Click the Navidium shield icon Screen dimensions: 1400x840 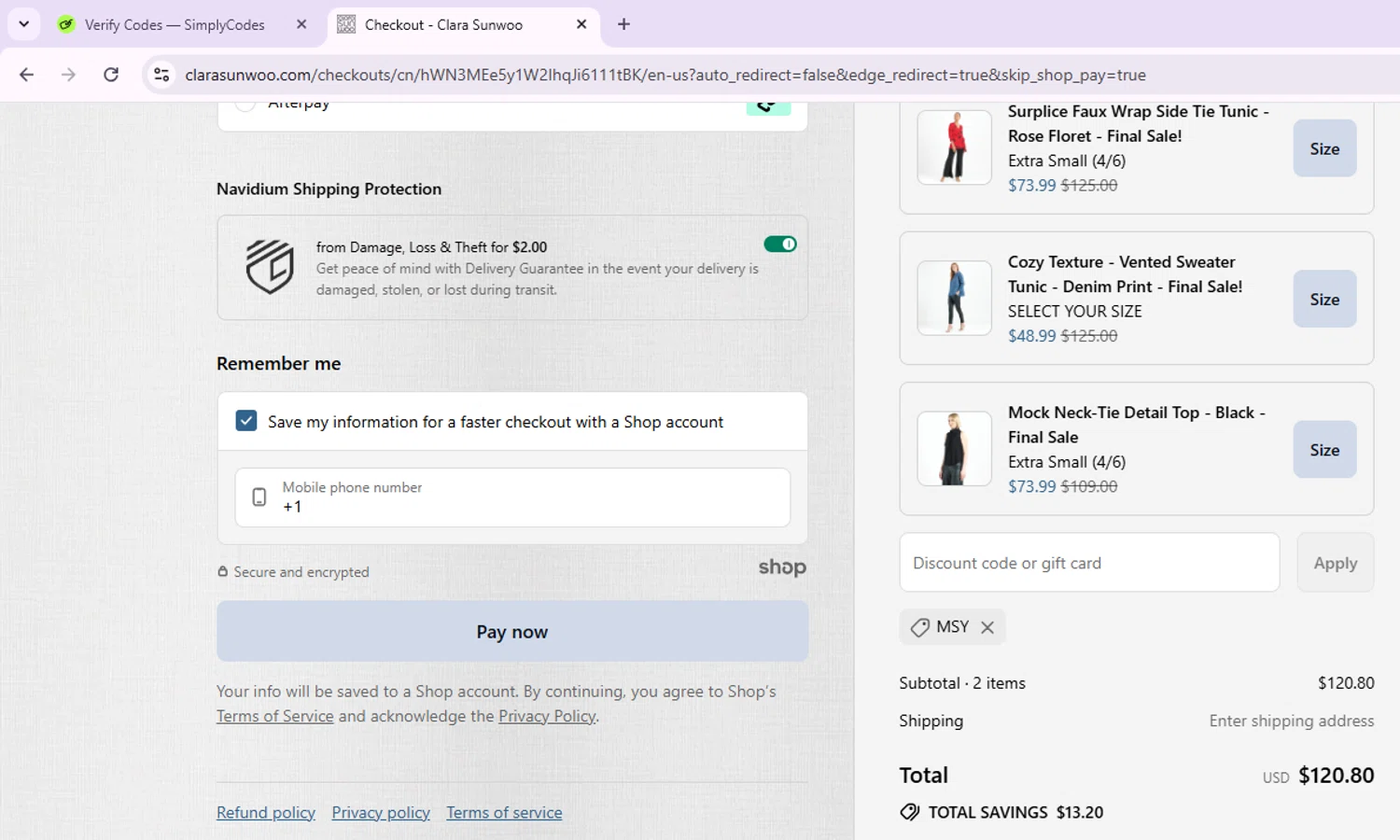coord(270,267)
